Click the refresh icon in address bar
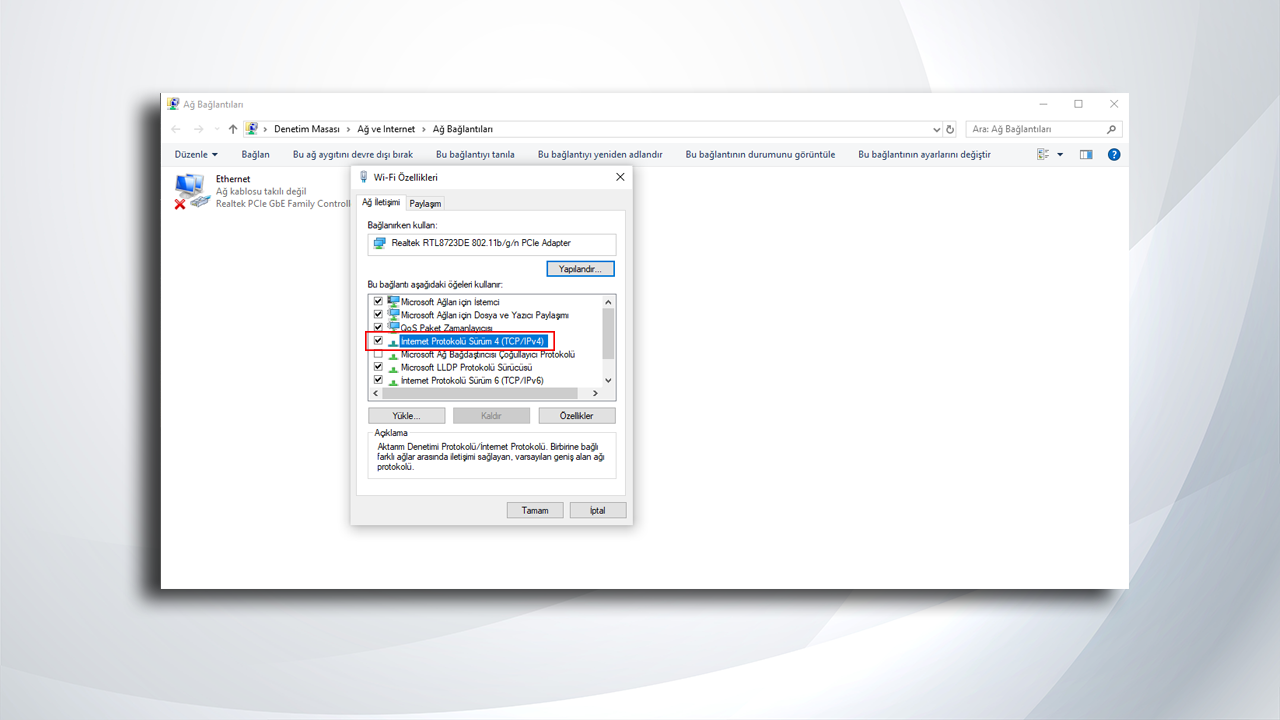The height and width of the screenshot is (720, 1280). point(950,129)
